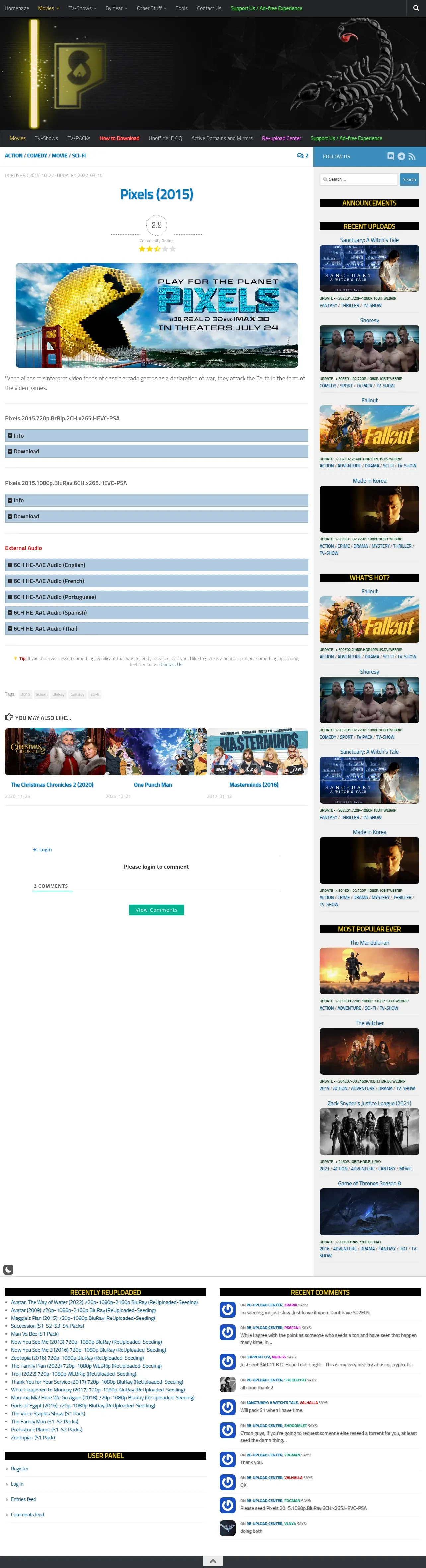Click the VLNY4 commenter avatar
Image resolution: width=426 pixels, height=1568 pixels.
[228, 1528]
